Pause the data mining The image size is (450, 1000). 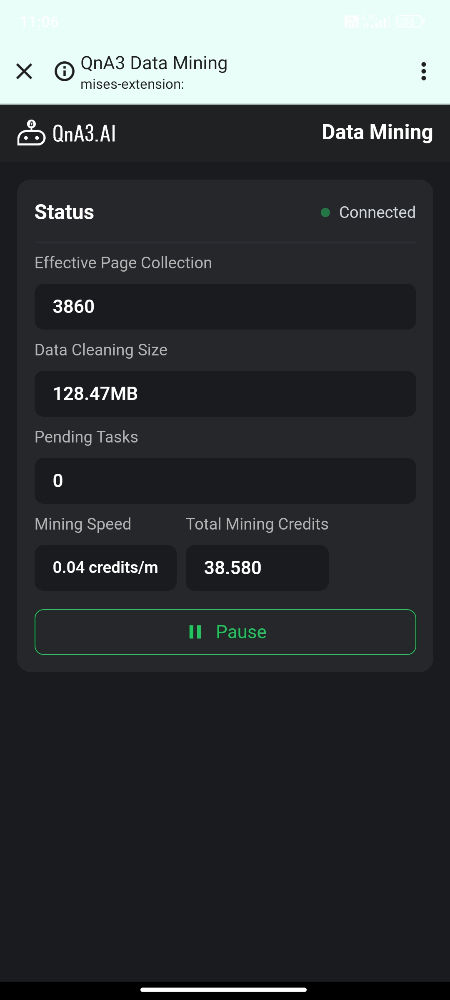225,632
